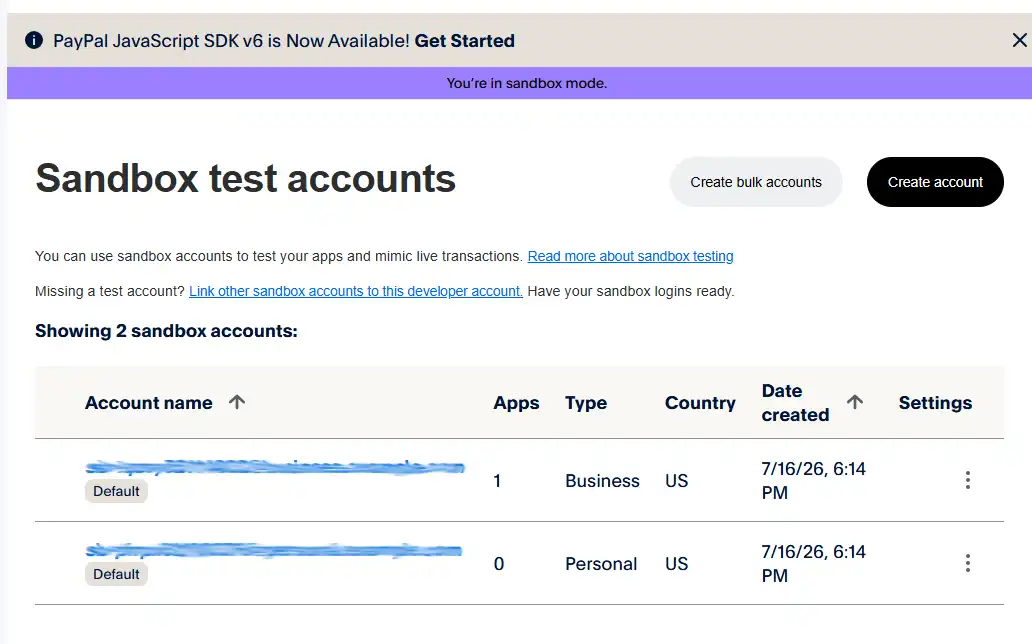1032x644 pixels.
Task: Click US country cell in Business row
Action: (676, 481)
